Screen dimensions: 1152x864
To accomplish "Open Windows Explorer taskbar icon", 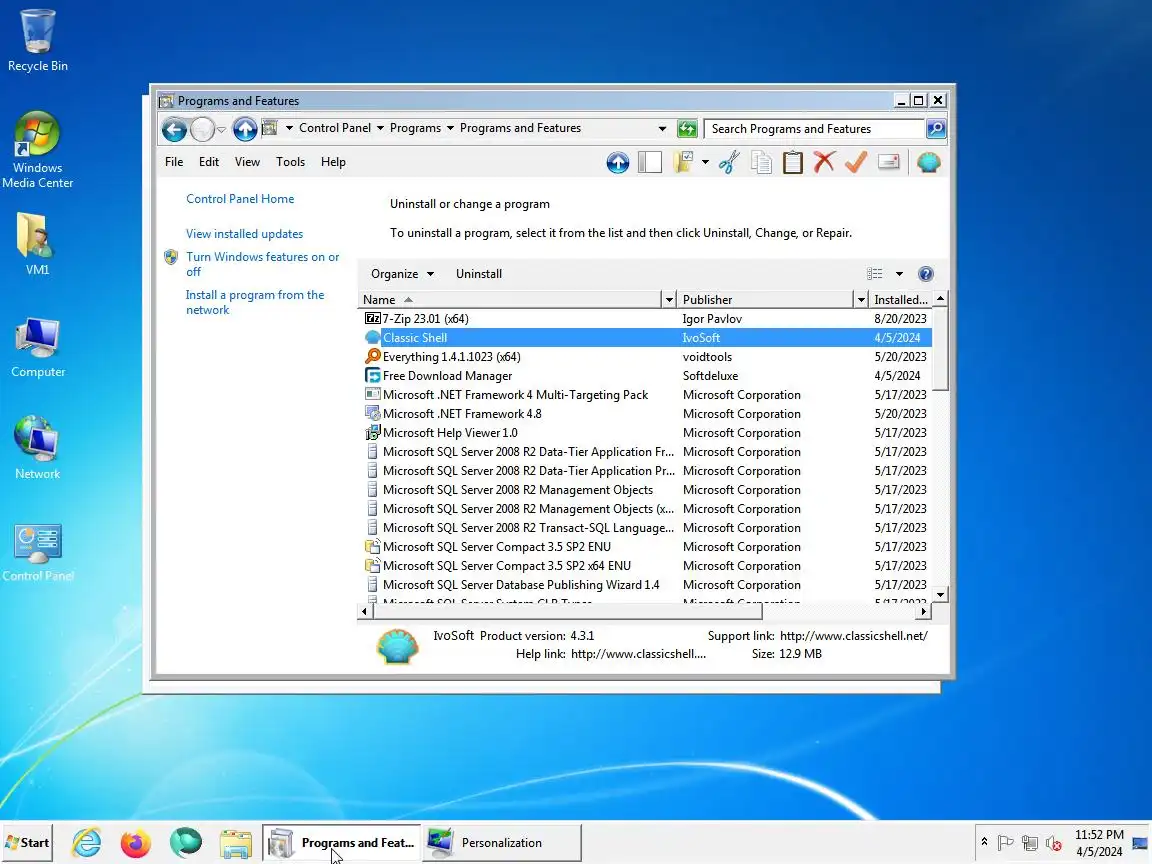I will [236, 843].
